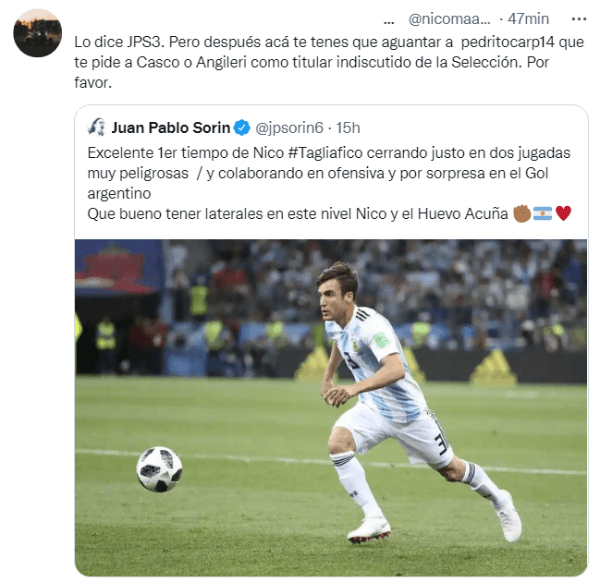
Task: Open the football player photo
Action: coord(331,408)
